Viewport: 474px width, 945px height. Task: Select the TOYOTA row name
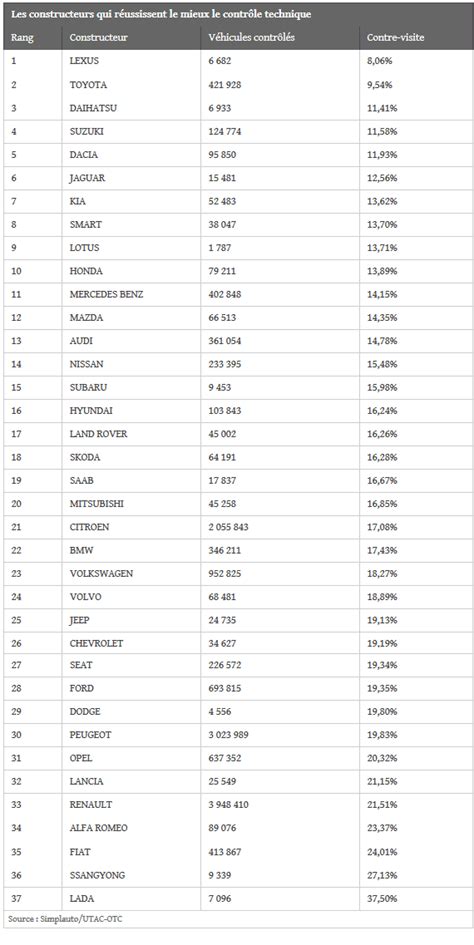(87, 85)
